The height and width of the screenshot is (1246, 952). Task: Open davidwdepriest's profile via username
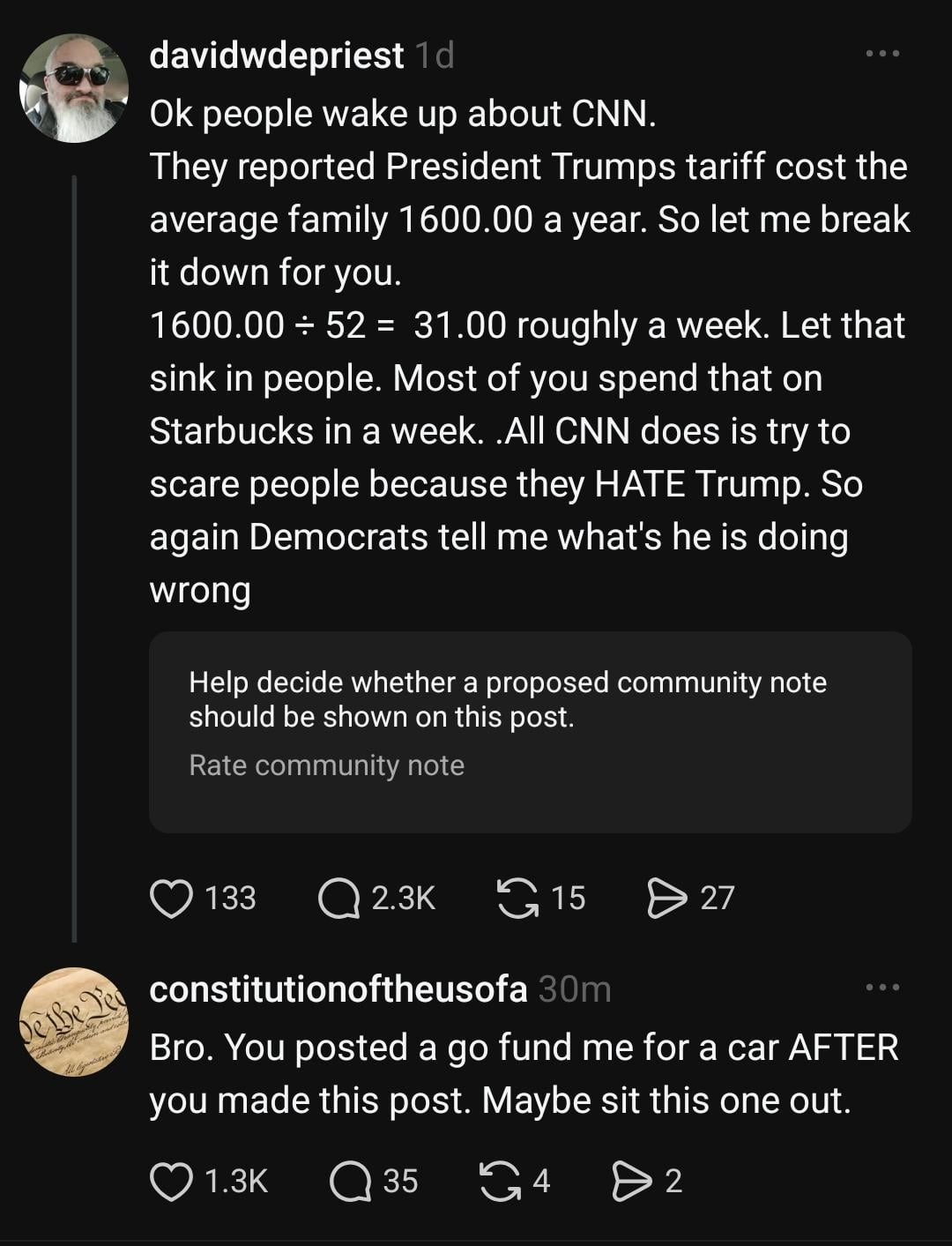click(276, 56)
